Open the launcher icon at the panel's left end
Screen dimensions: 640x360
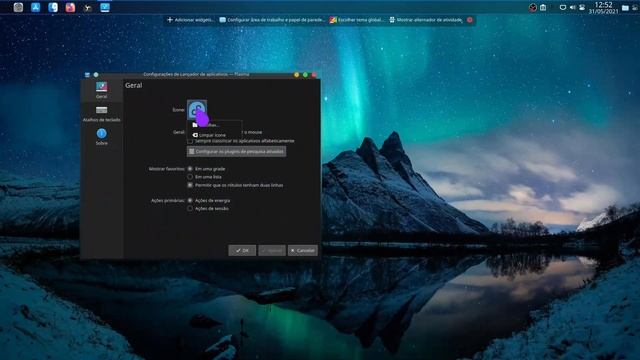point(18,7)
